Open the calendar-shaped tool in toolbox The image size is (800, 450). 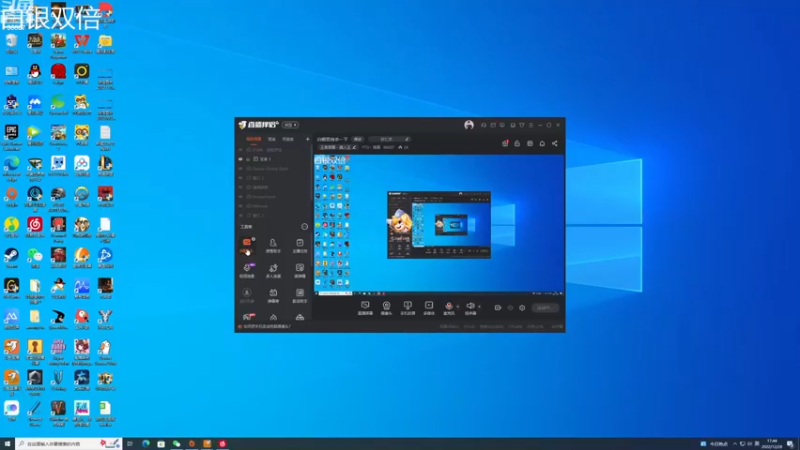coord(273,295)
